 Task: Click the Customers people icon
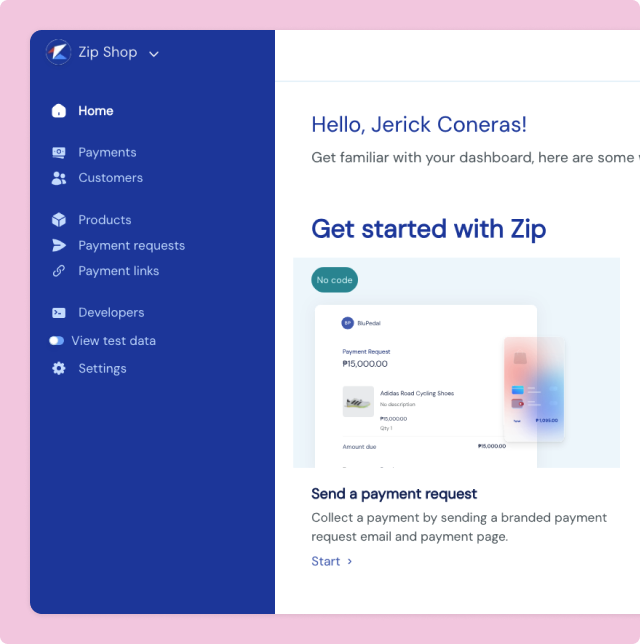59,178
